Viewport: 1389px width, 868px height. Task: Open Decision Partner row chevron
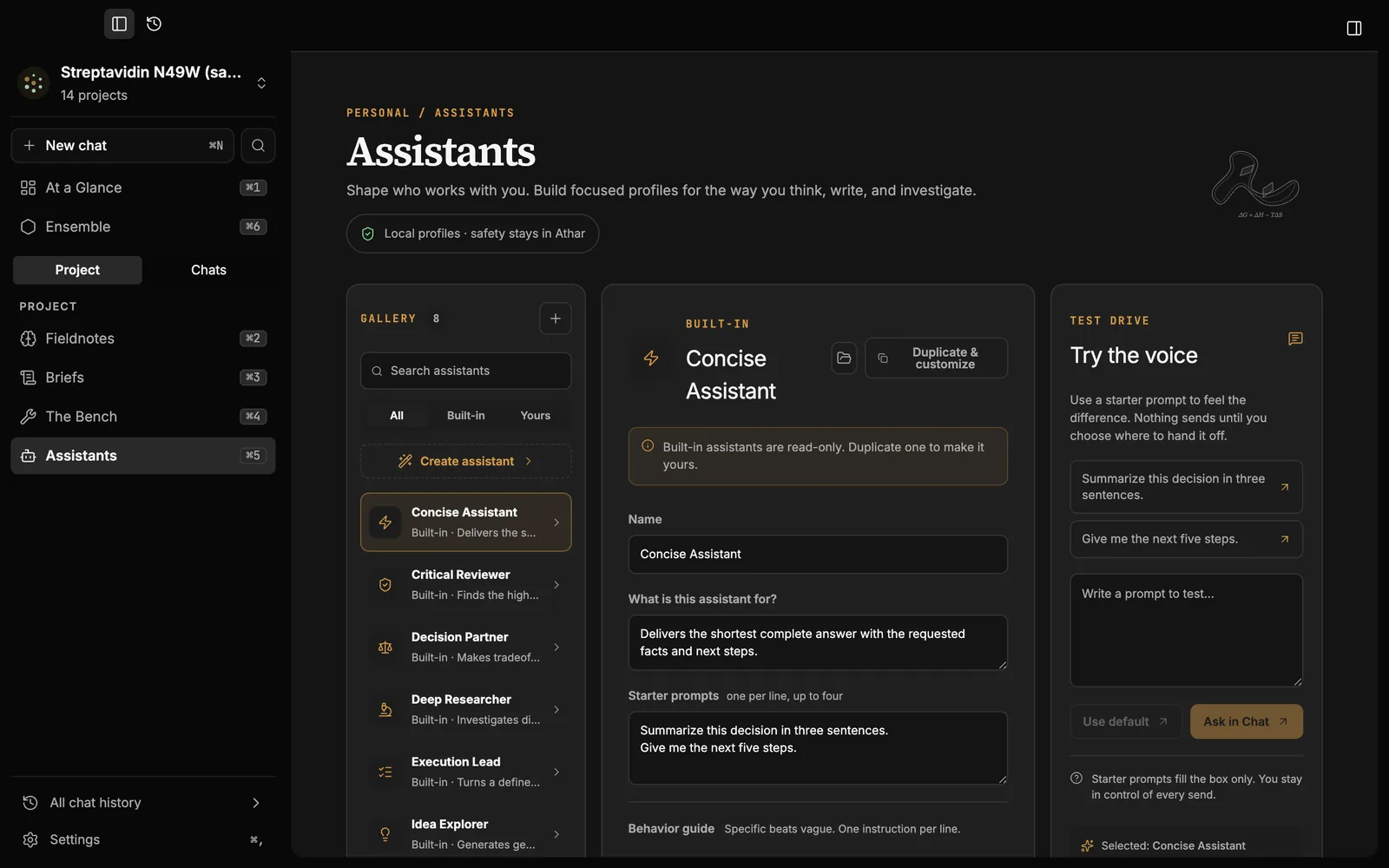coord(556,648)
